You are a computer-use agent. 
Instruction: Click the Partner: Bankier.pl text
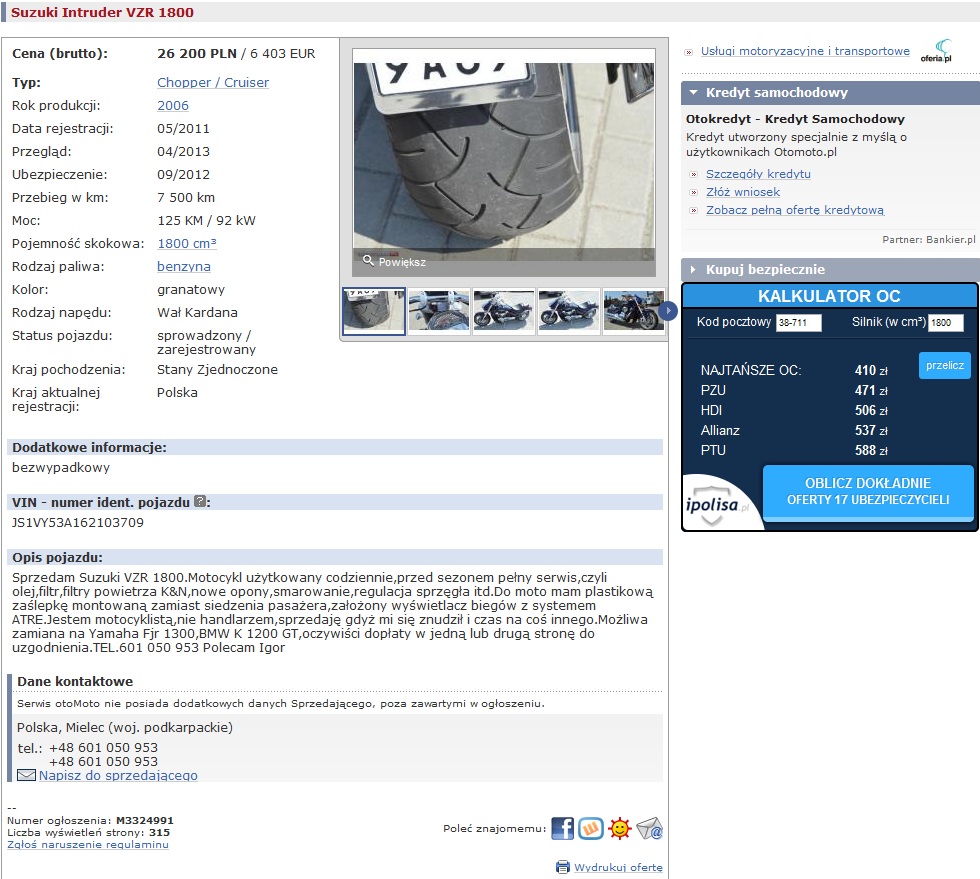tap(929, 239)
